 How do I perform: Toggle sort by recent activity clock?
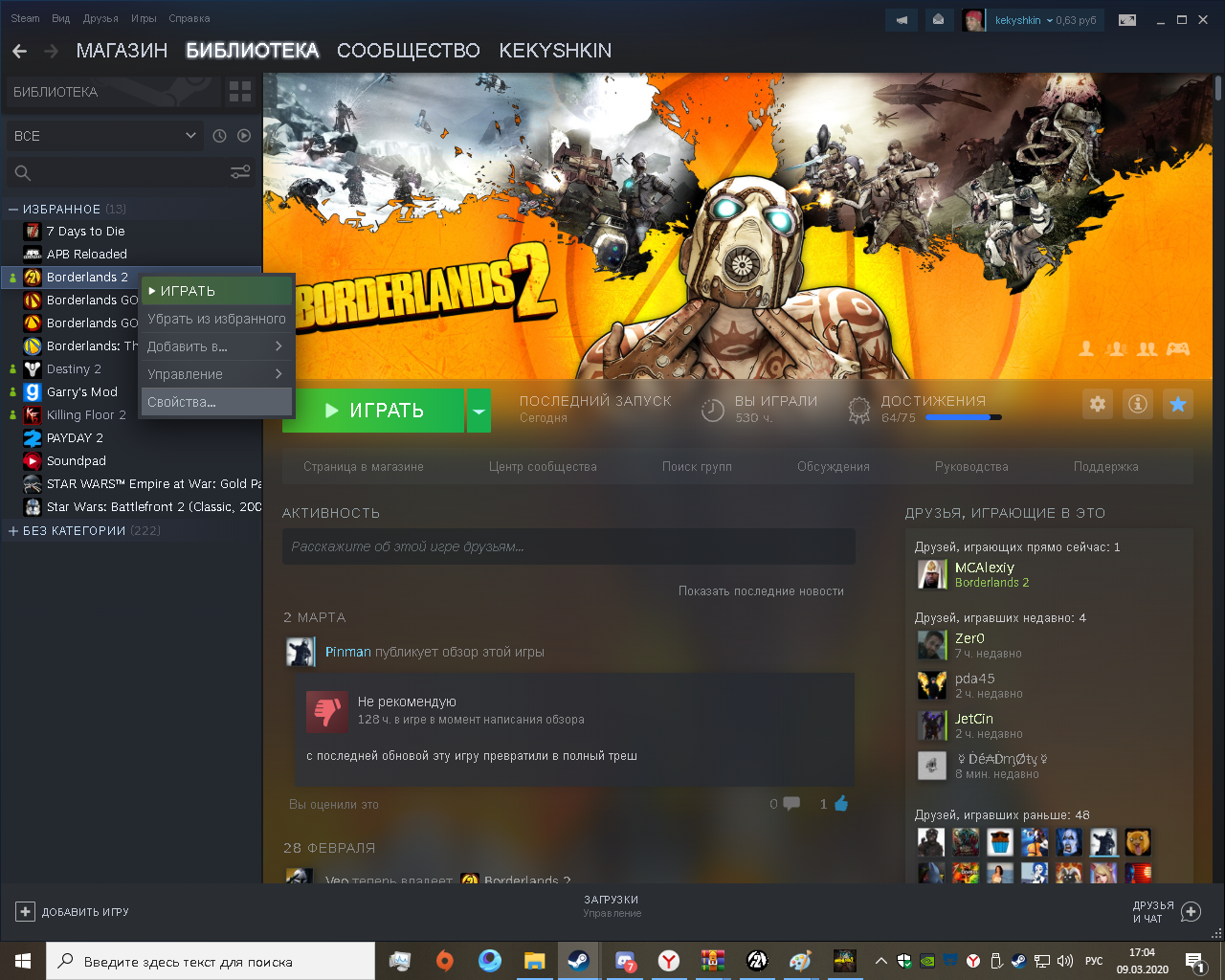[219, 136]
